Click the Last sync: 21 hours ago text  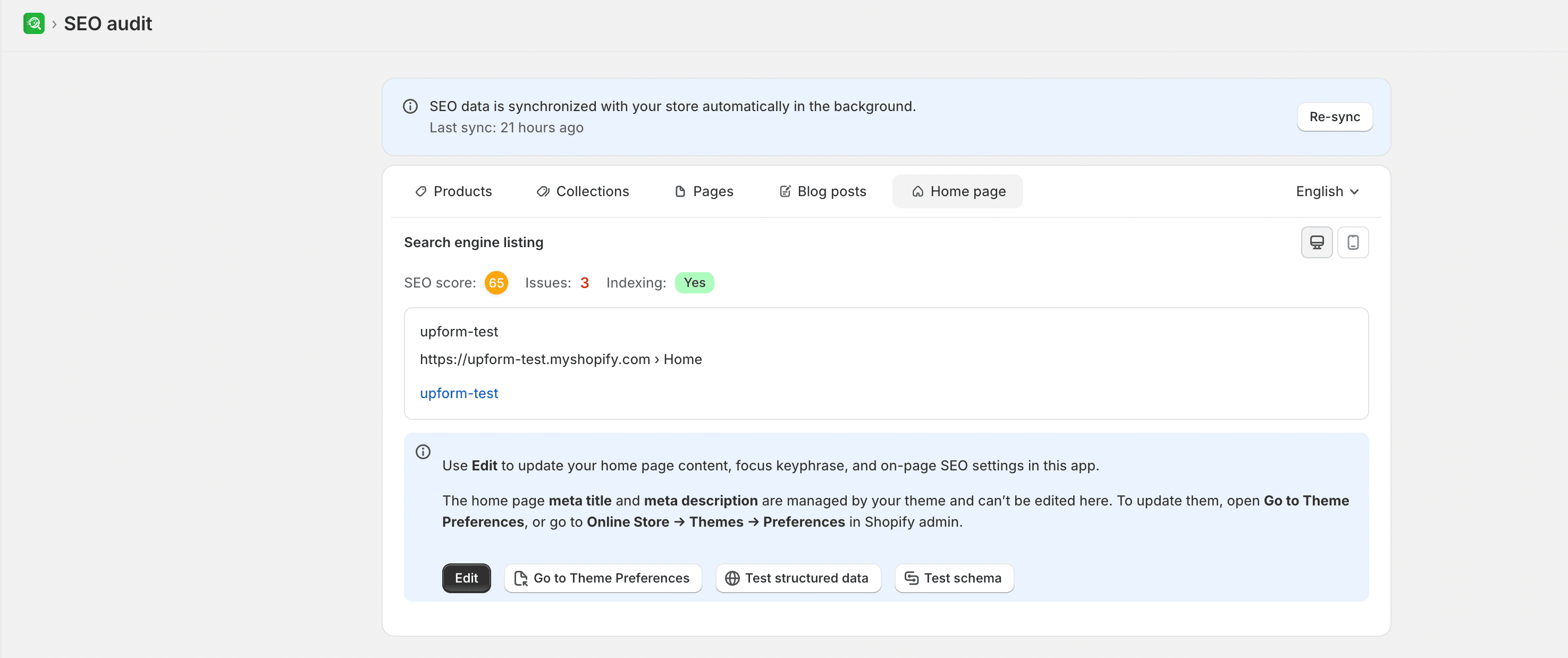[x=507, y=127]
